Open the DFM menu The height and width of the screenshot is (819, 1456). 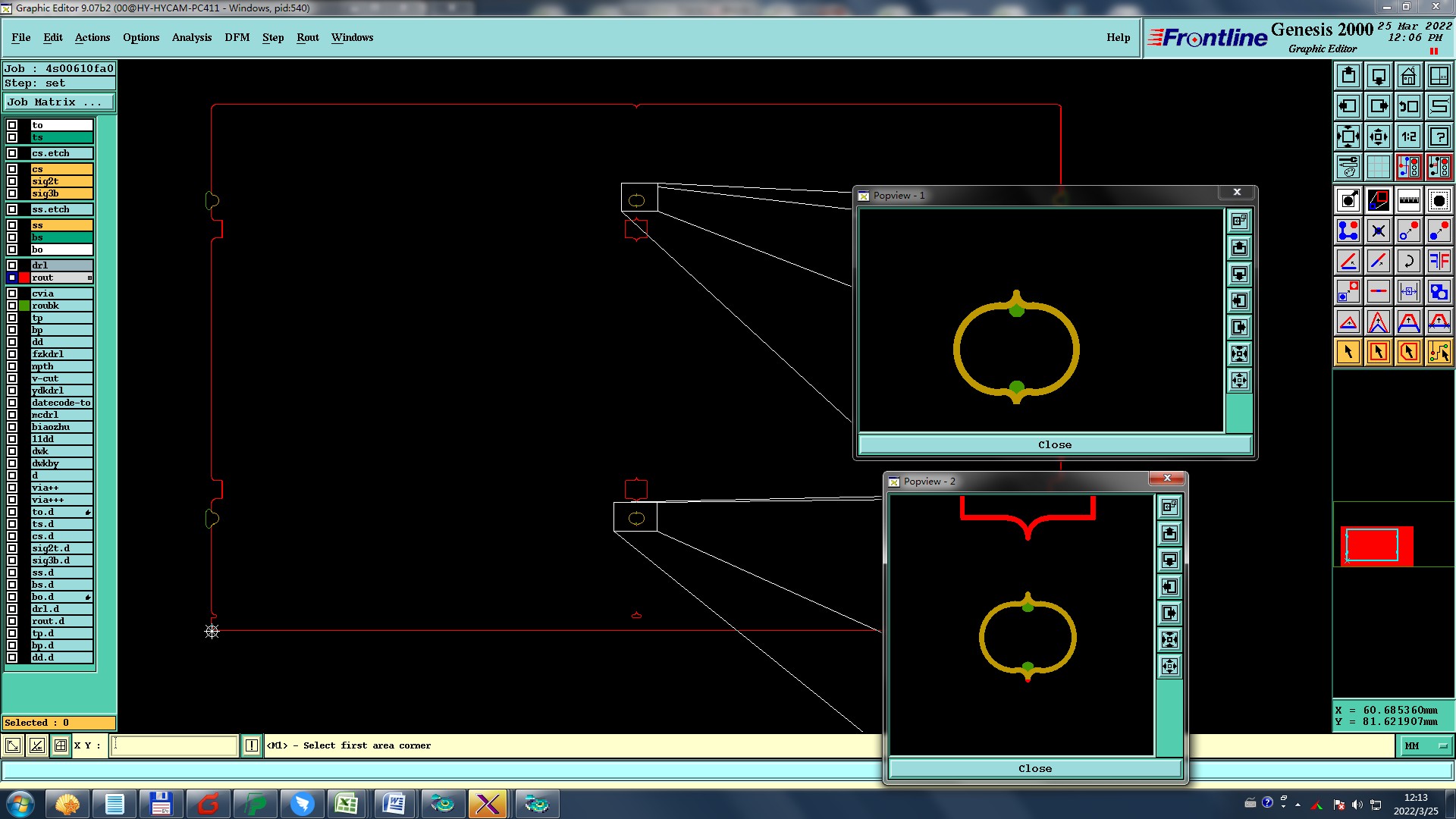pyautogui.click(x=237, y=37)
